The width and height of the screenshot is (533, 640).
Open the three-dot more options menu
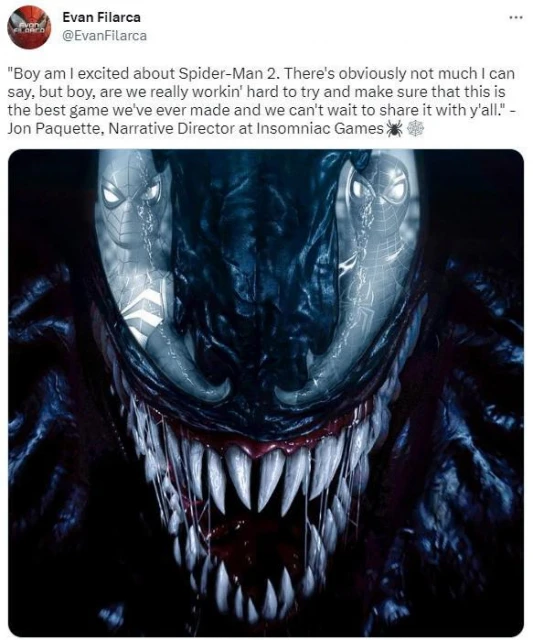[x=516, y=18]
